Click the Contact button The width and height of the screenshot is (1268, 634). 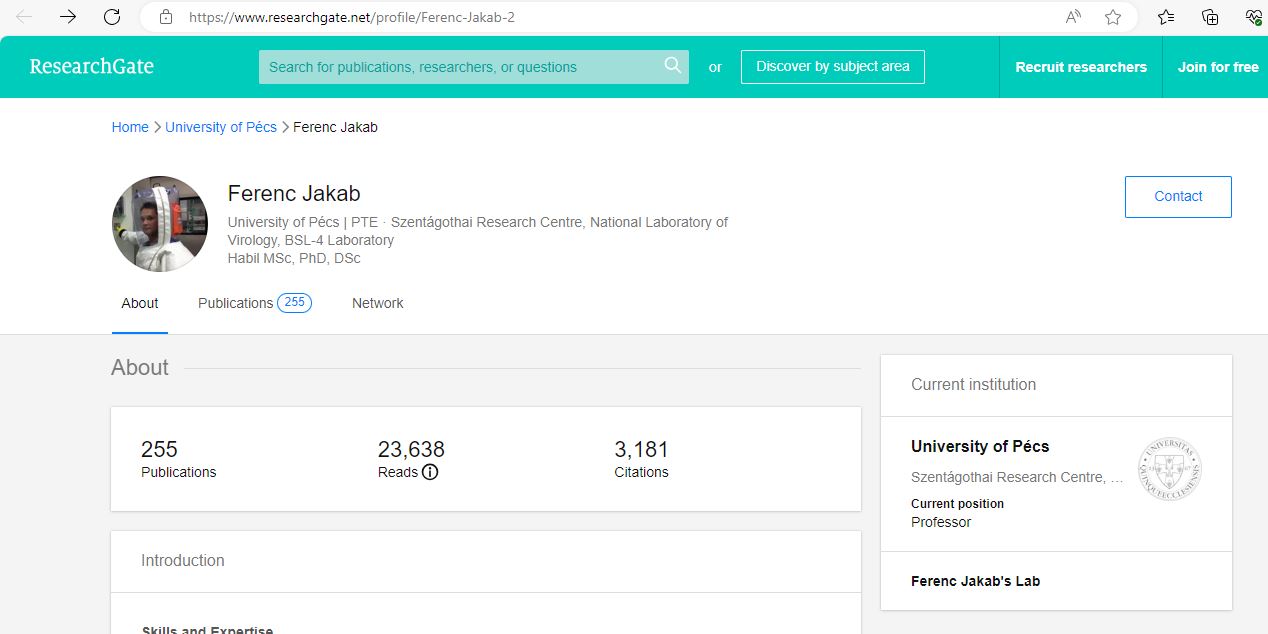point(1178,197)
